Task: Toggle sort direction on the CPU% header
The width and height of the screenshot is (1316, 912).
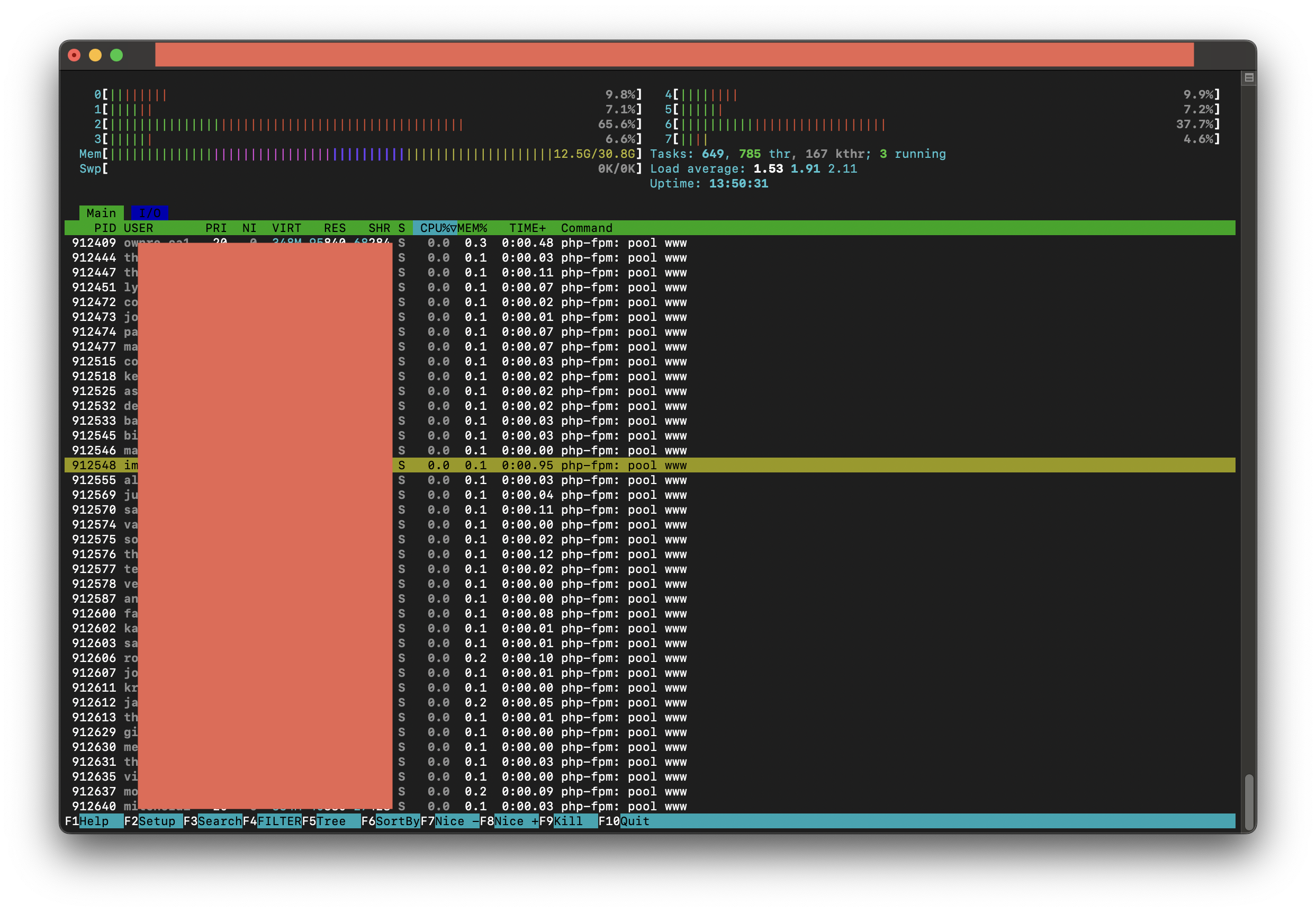Action: pyautogui.click(x=435, y=227)
